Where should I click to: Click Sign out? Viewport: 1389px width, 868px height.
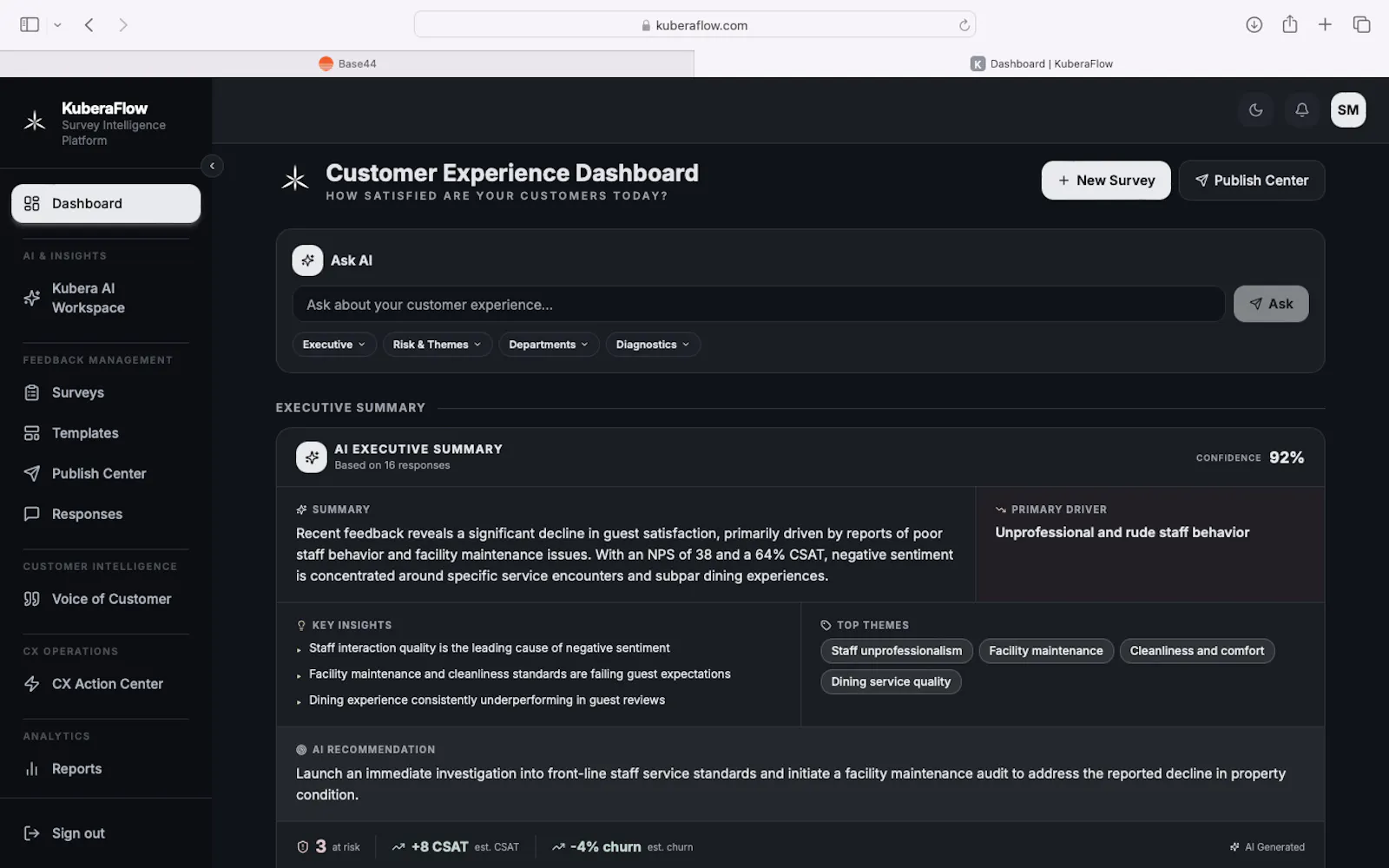click(x=106, y=833)
